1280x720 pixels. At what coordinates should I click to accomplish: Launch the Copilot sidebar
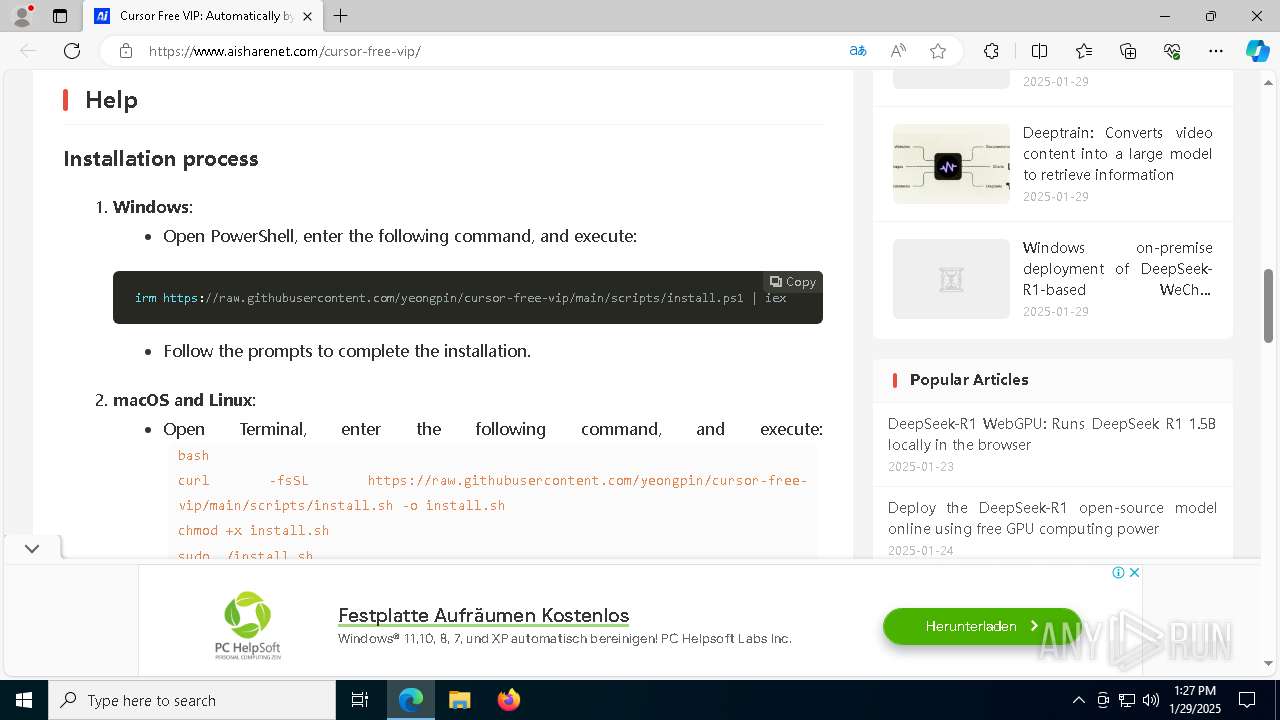(x=1257, y=51)
